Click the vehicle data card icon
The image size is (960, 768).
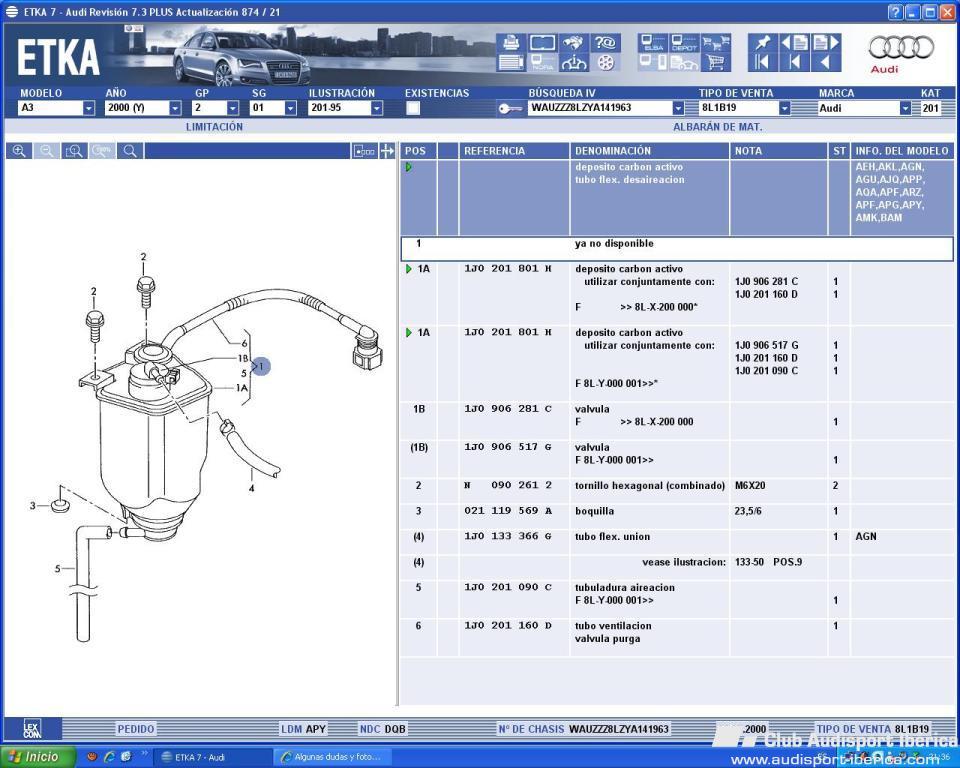[x=542, y=42]
